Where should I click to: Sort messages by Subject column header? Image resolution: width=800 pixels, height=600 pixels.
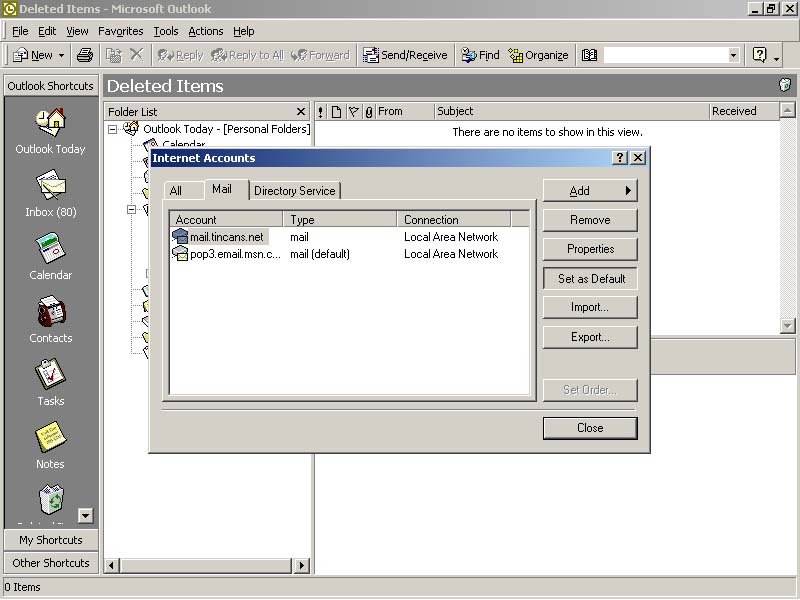click(571, 111)
